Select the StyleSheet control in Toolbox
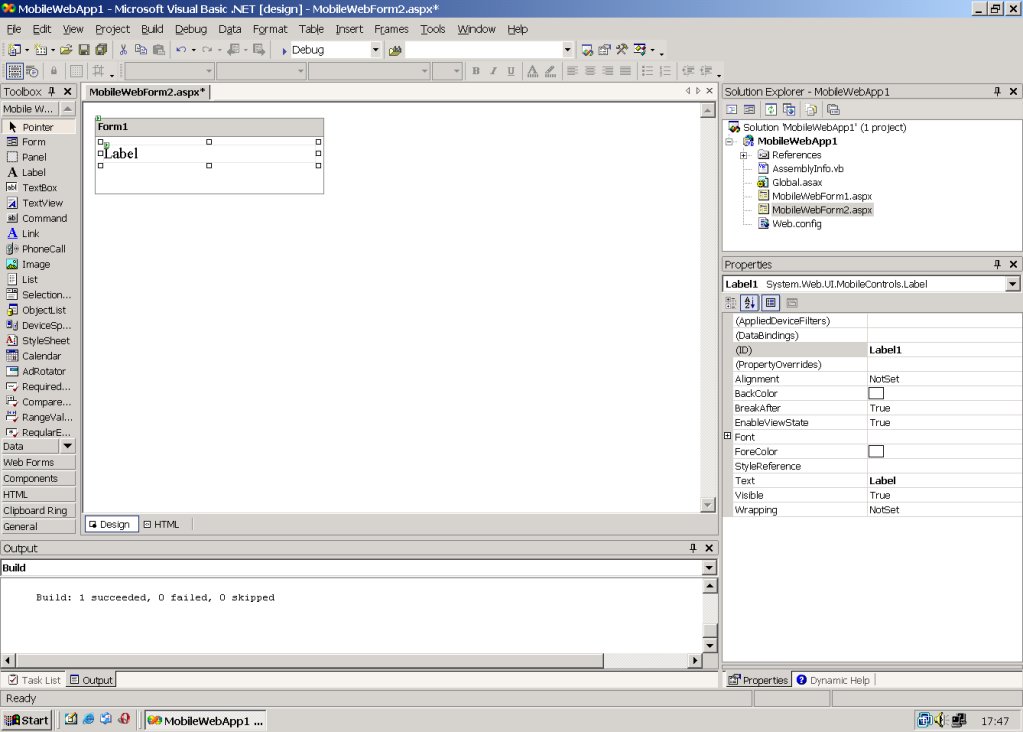This screenshot has height=732, width=1023. coord(39,341)
